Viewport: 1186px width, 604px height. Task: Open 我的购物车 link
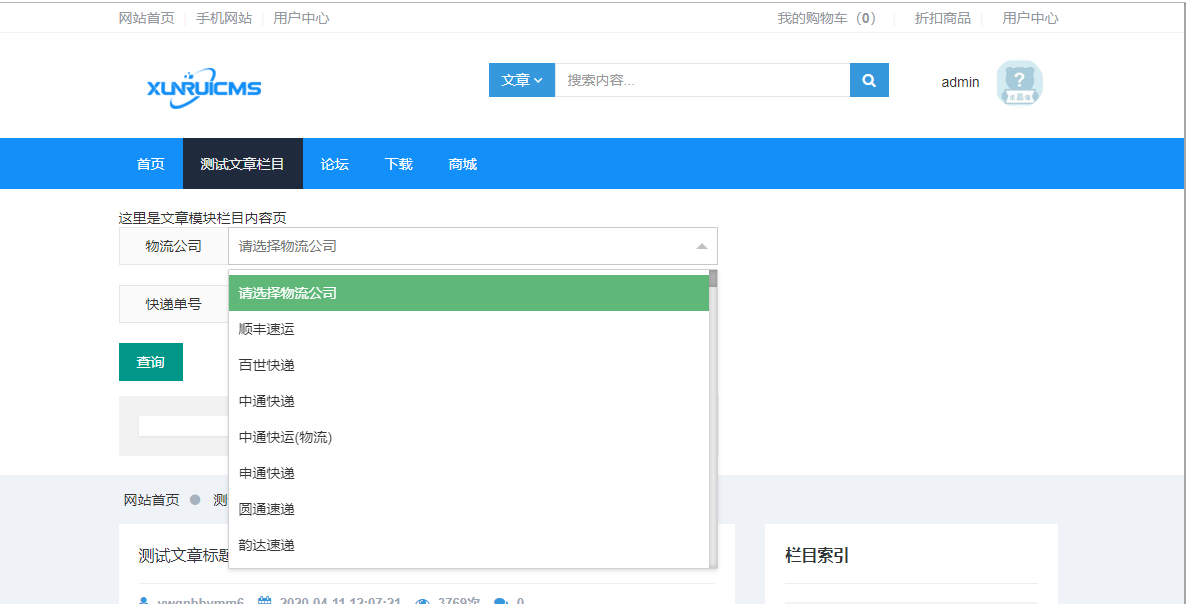827,18
